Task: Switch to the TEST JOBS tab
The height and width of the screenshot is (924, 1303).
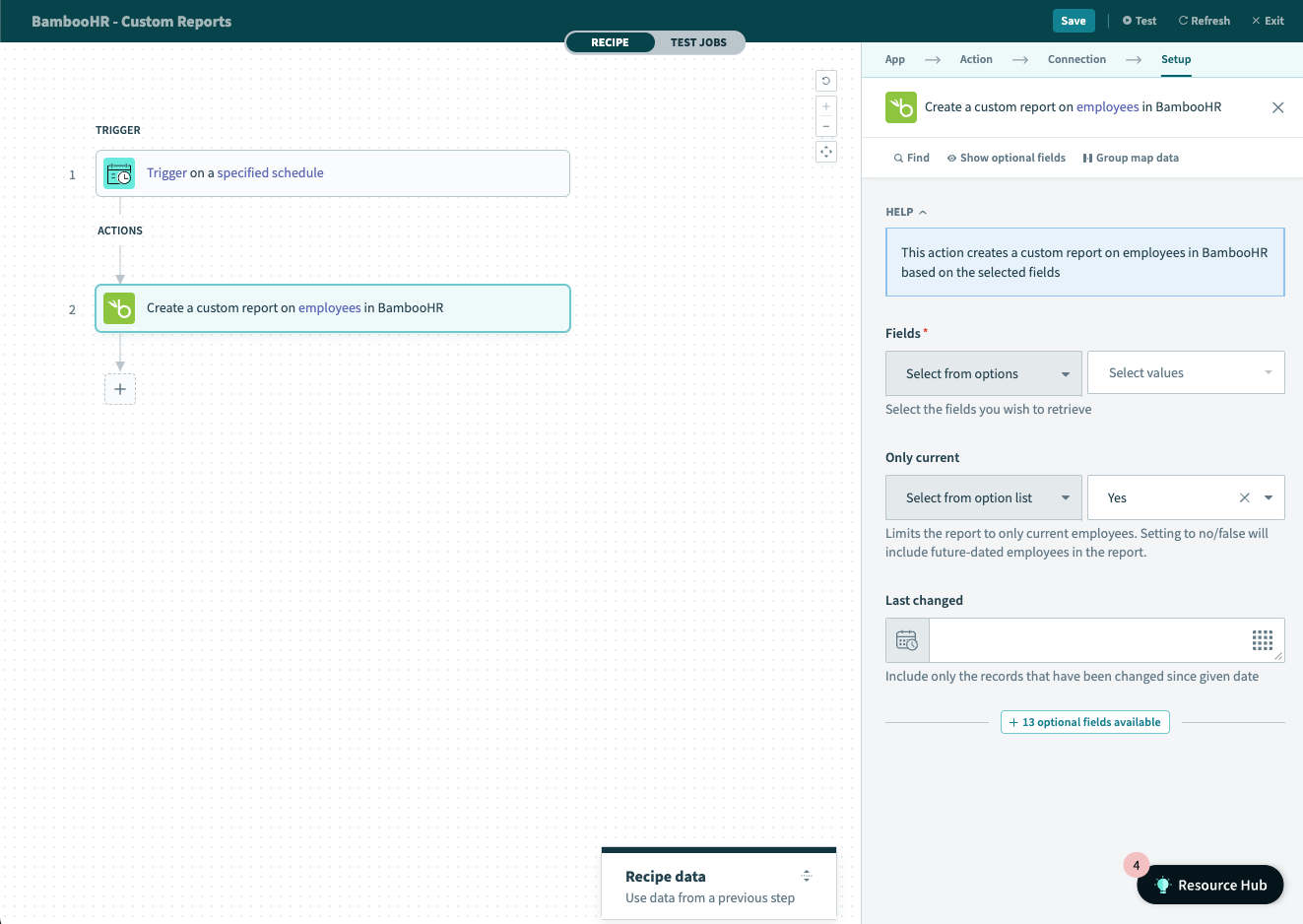Action: click(698, 42)
